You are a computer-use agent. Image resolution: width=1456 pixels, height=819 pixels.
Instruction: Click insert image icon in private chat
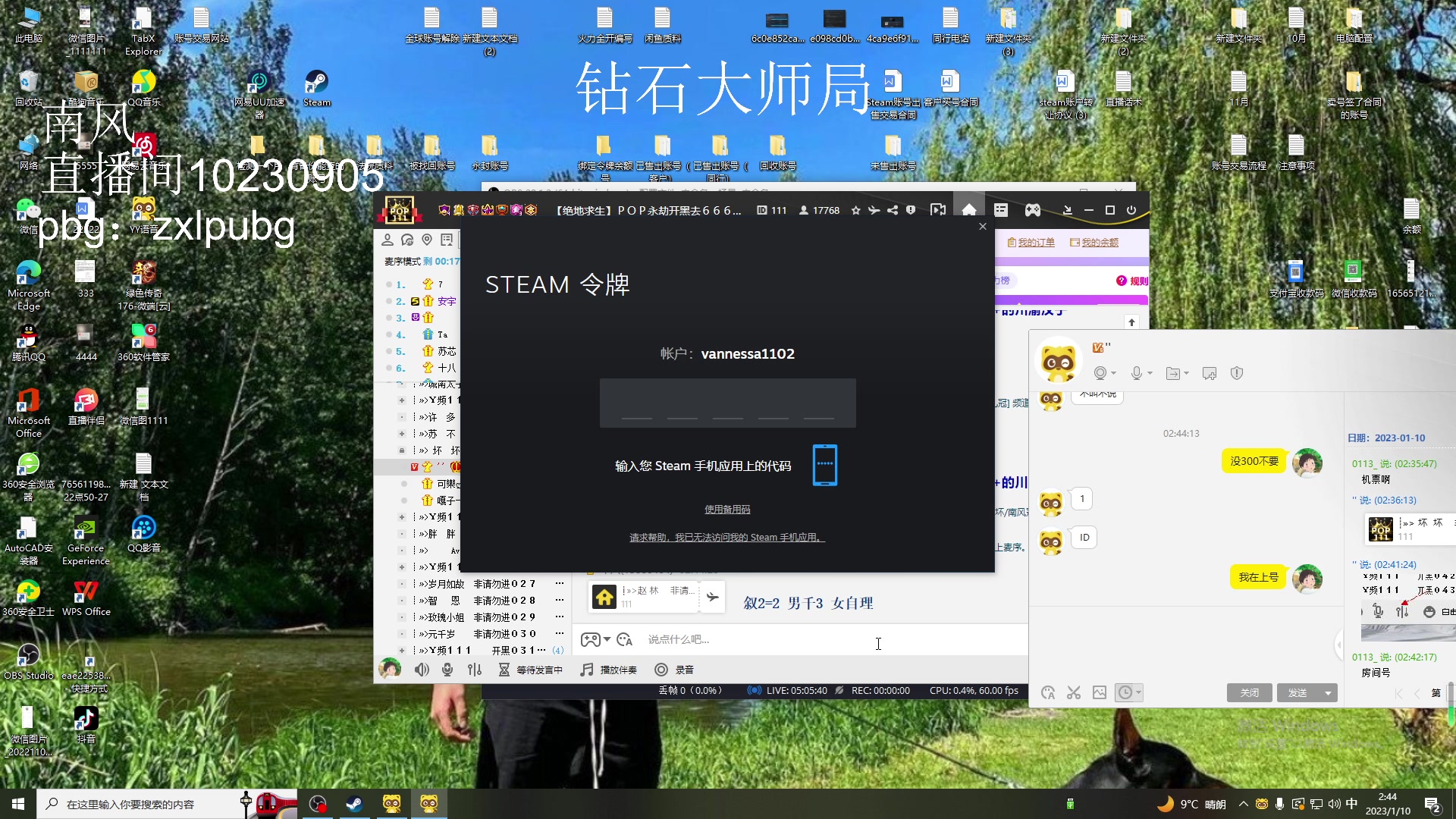click(x=1100, y=692)
